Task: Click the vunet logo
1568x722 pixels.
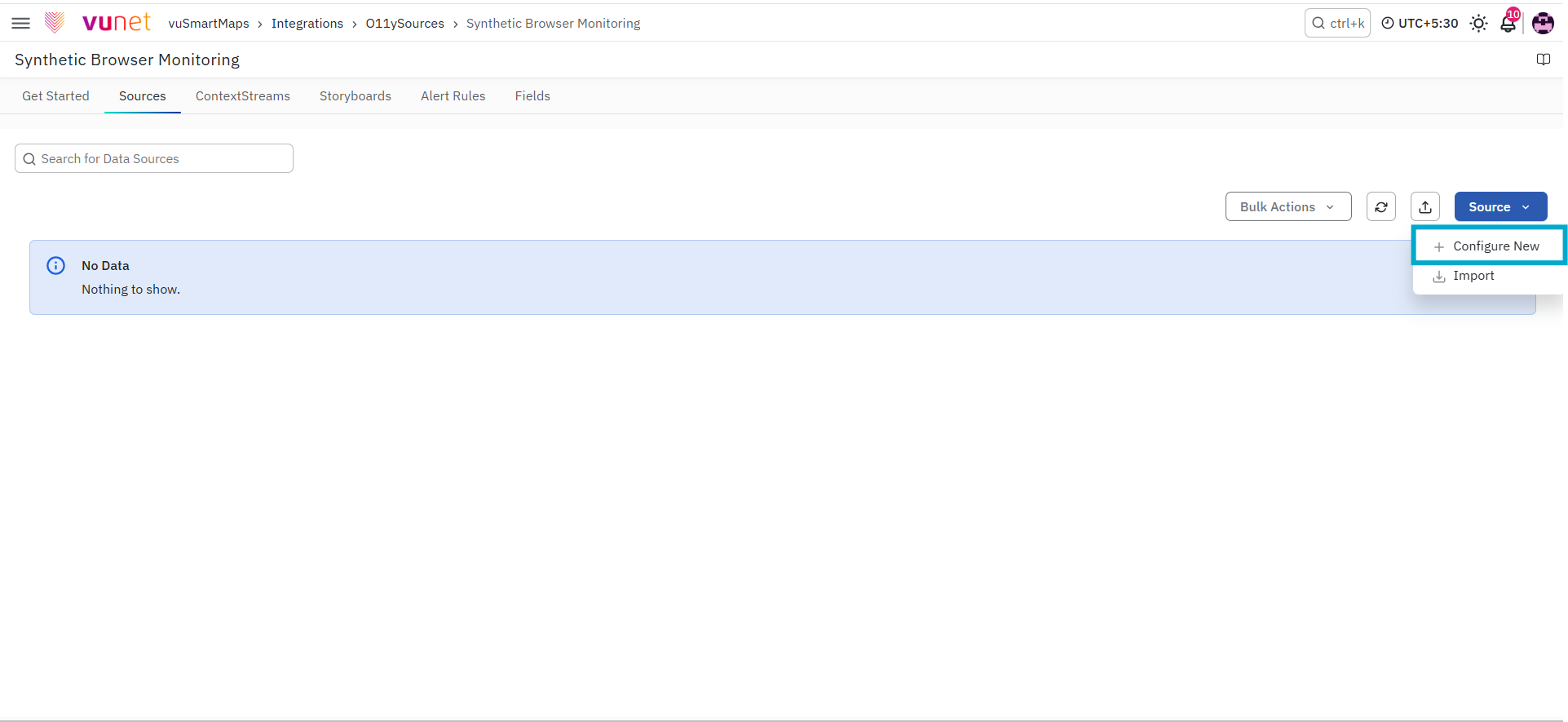Action: [x=98, y=23]
